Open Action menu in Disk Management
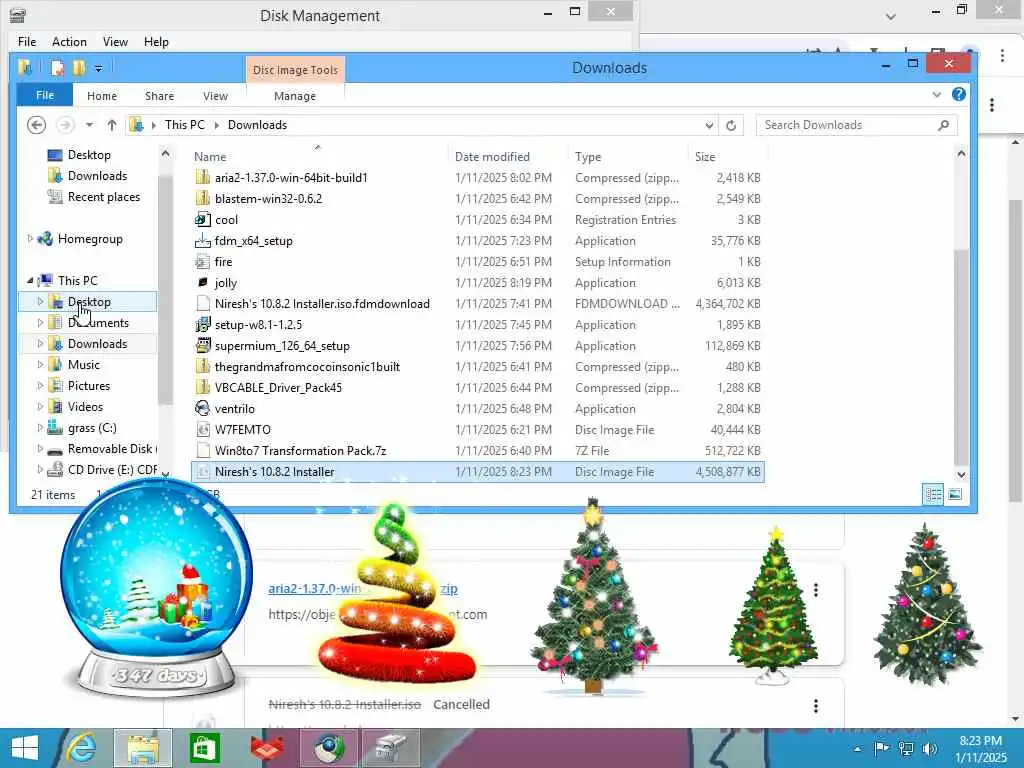Screen dimensions: 1024x768 coord(69,42)
